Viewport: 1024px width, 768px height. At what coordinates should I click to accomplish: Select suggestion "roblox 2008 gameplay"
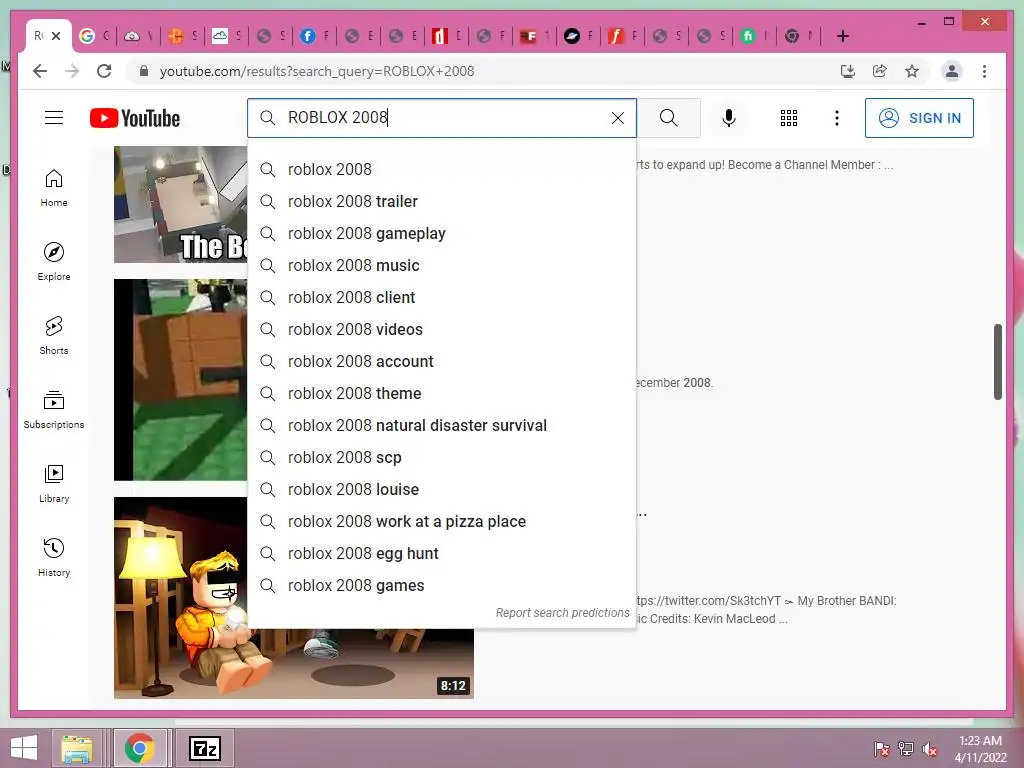tap(442, 233)
